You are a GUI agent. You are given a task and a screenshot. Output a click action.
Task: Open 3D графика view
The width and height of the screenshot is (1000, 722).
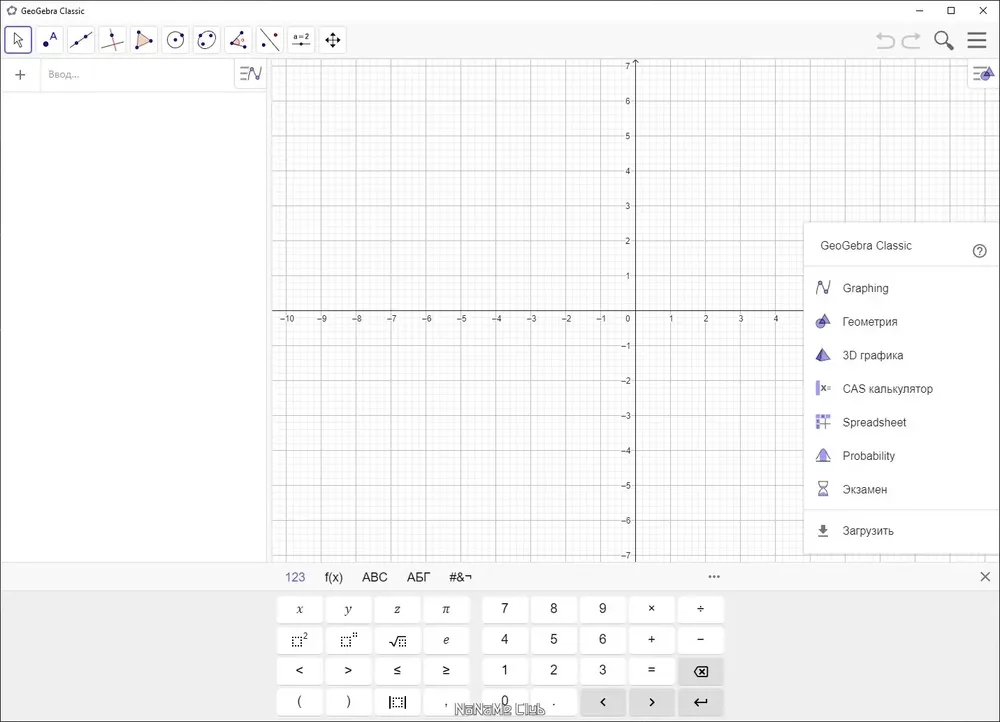tap(901, 355)
